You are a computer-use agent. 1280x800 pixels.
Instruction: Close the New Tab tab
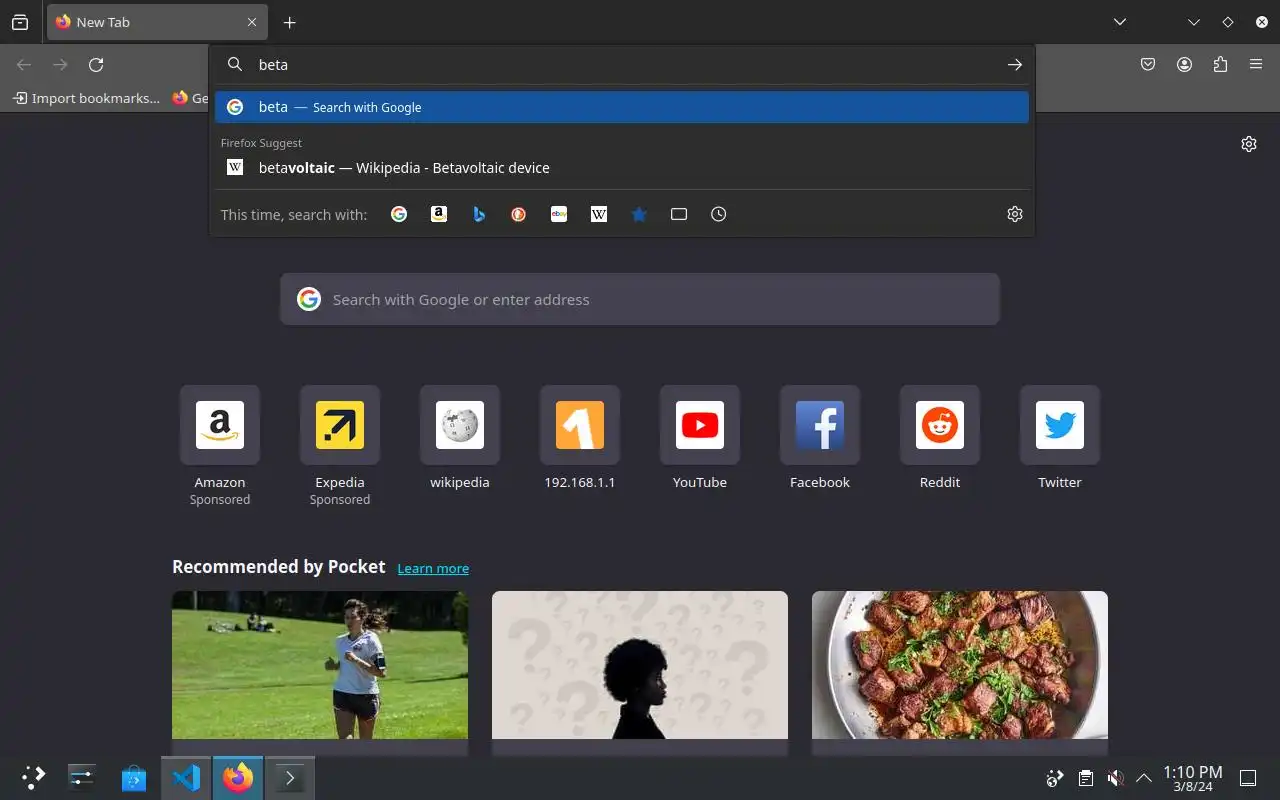[252, 22]
